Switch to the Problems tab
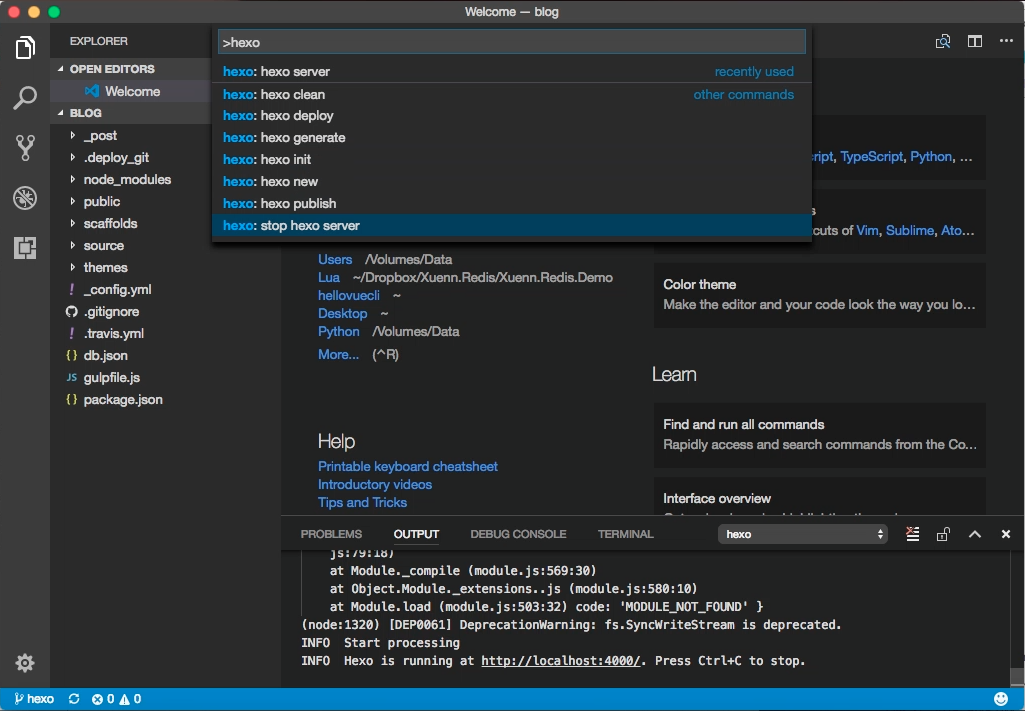 pyautogui.click(x=331, y=534)
